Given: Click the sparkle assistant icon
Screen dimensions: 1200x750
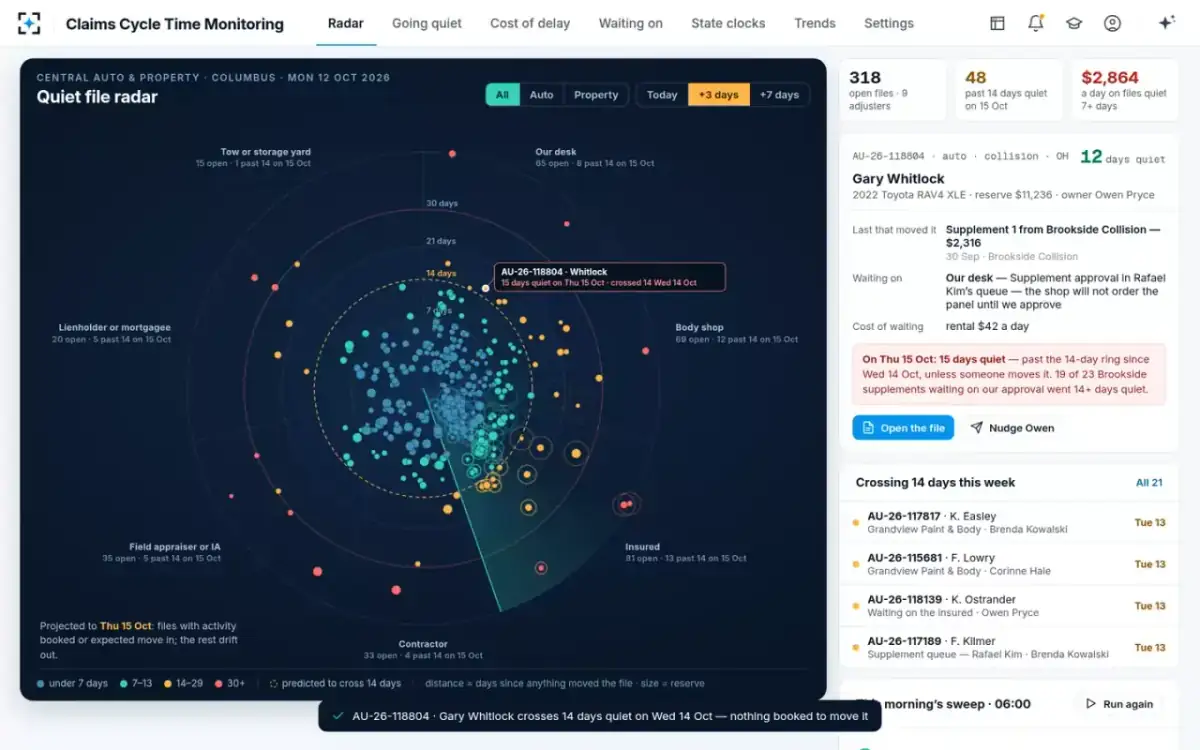Looking at the screenshot, I should 1166,23.
